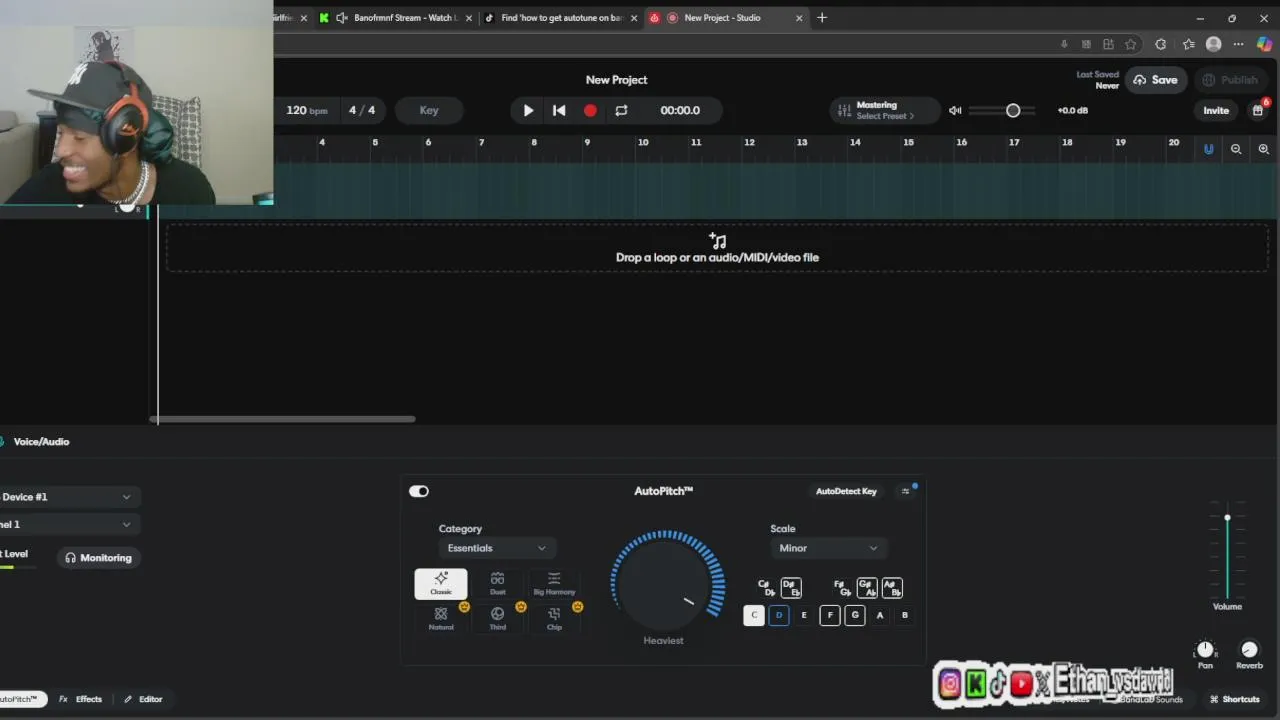
Task: Click the Publish button
Action: click(1230, 80)
